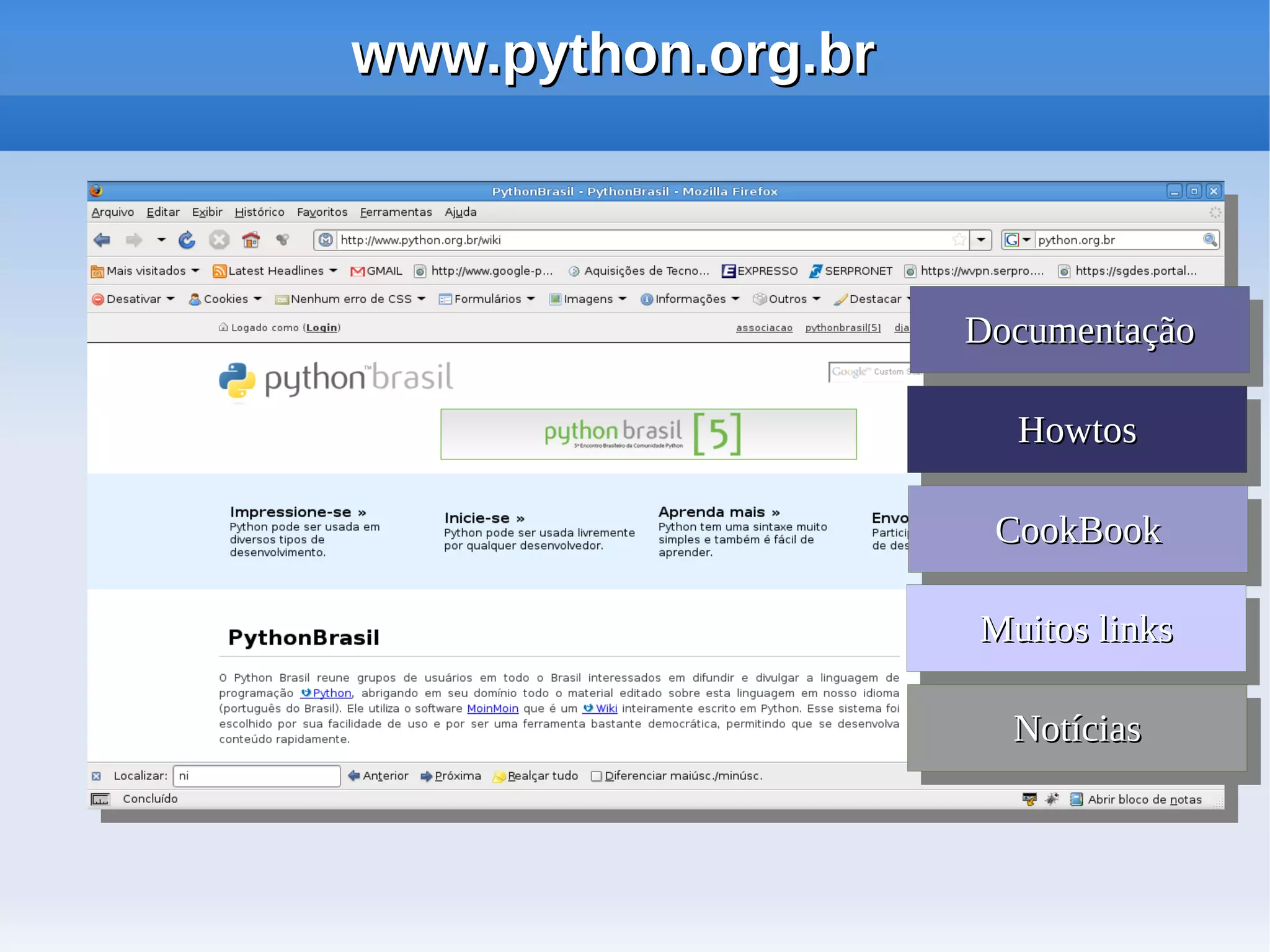
Task: Open the Exibir menu
Action: point(207,212)
